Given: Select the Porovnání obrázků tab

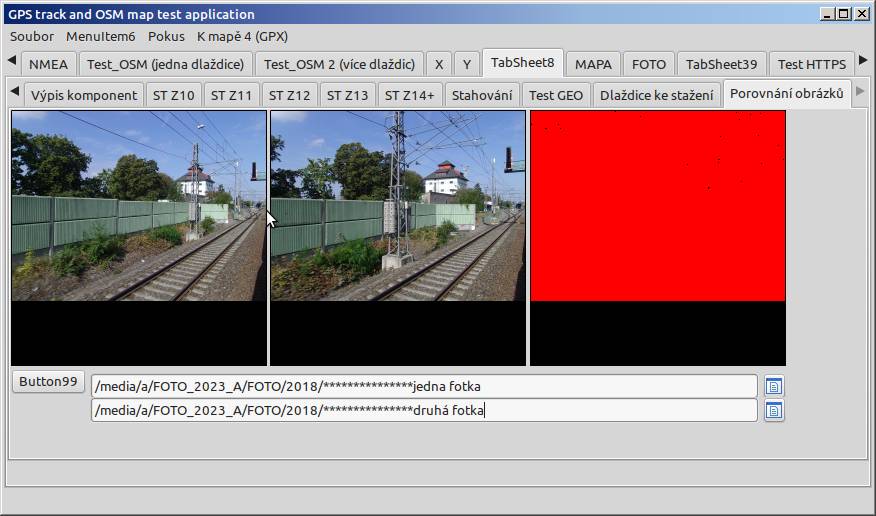Looking at the screenshot, I should tap(787, 94).
